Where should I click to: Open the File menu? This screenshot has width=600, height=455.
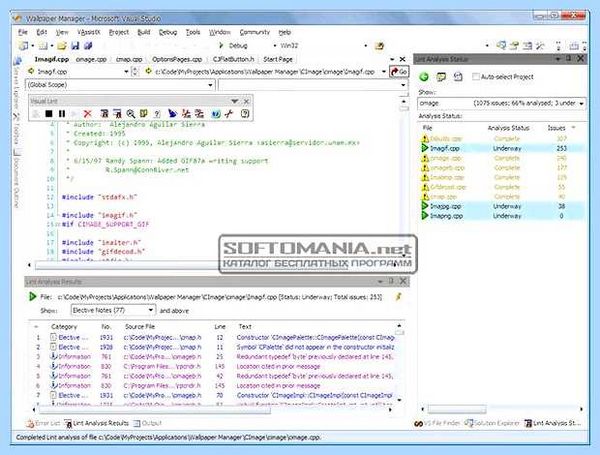[x=23, y=32]
